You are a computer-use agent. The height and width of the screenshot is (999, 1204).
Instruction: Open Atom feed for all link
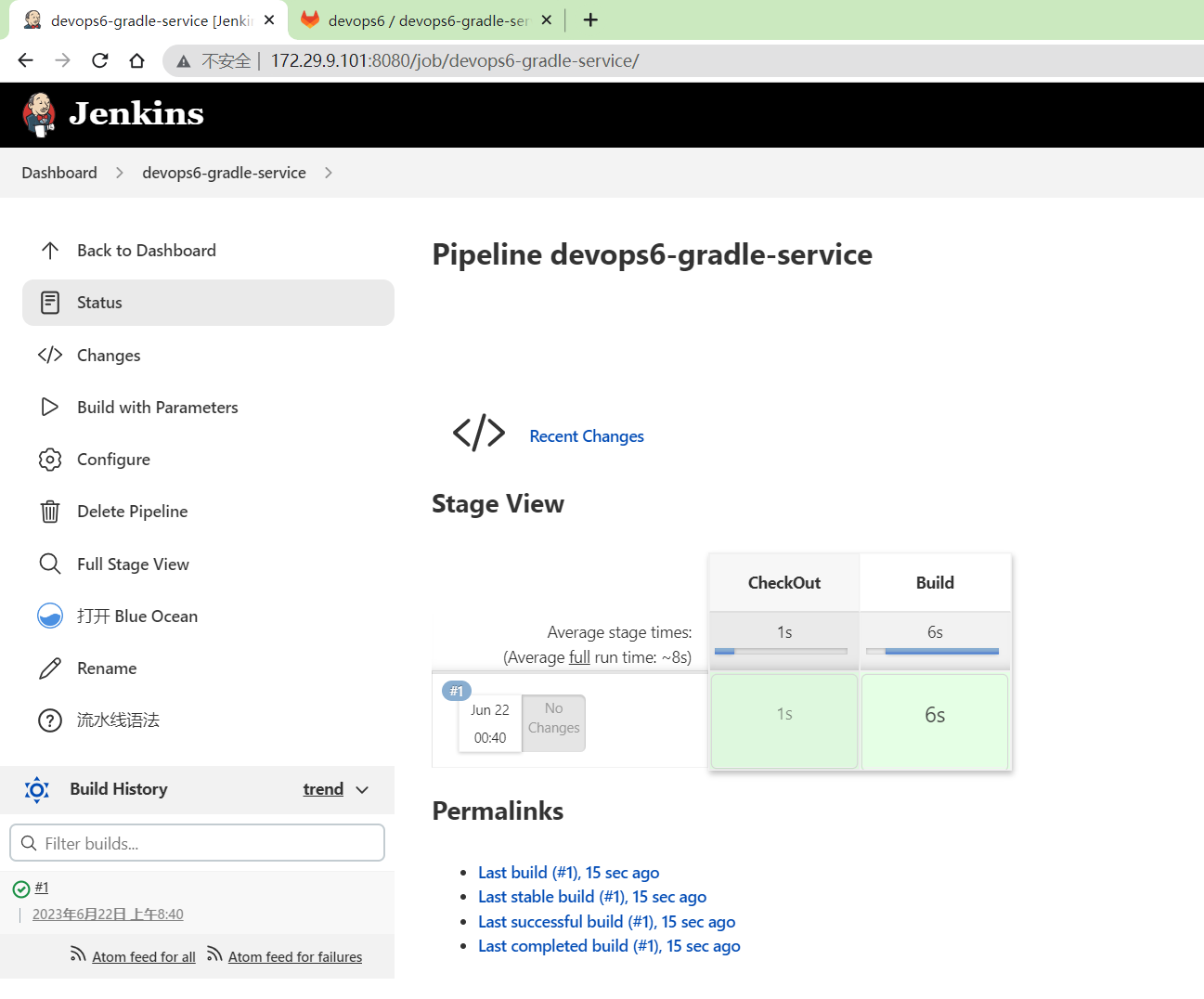point(144,957)
